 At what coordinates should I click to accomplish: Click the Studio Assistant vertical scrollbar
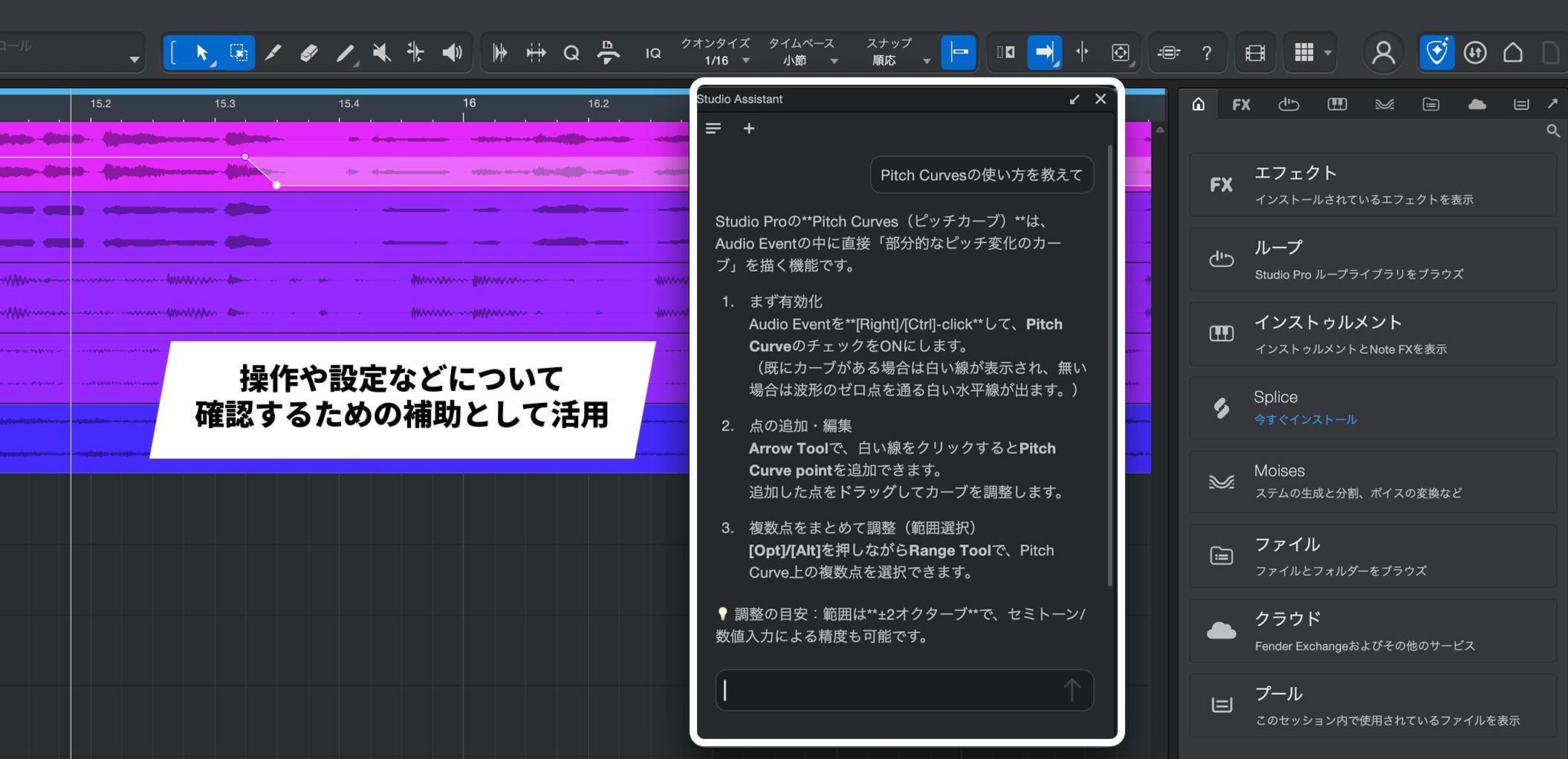[1109, 364]
